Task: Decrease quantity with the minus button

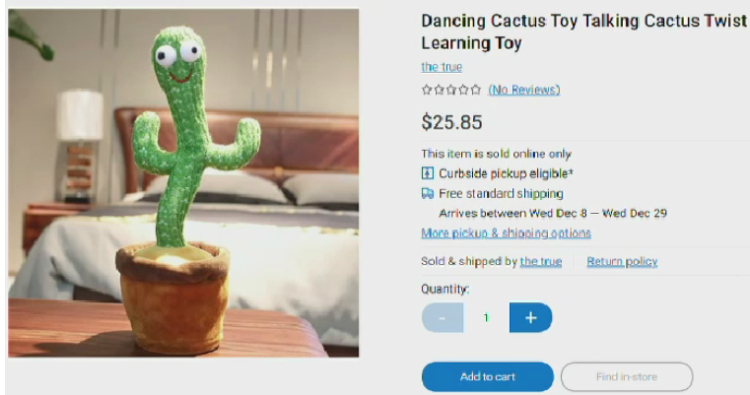Action: pos(442,318)
